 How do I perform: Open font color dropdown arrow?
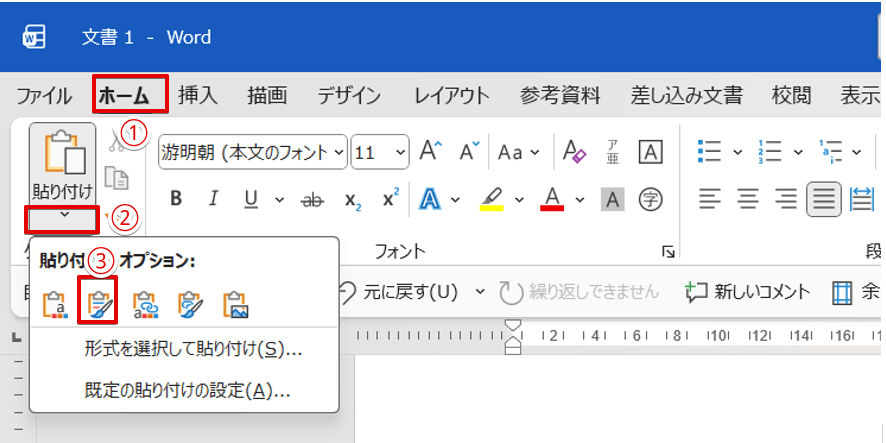pyautogui.click(x=580, y=199)
